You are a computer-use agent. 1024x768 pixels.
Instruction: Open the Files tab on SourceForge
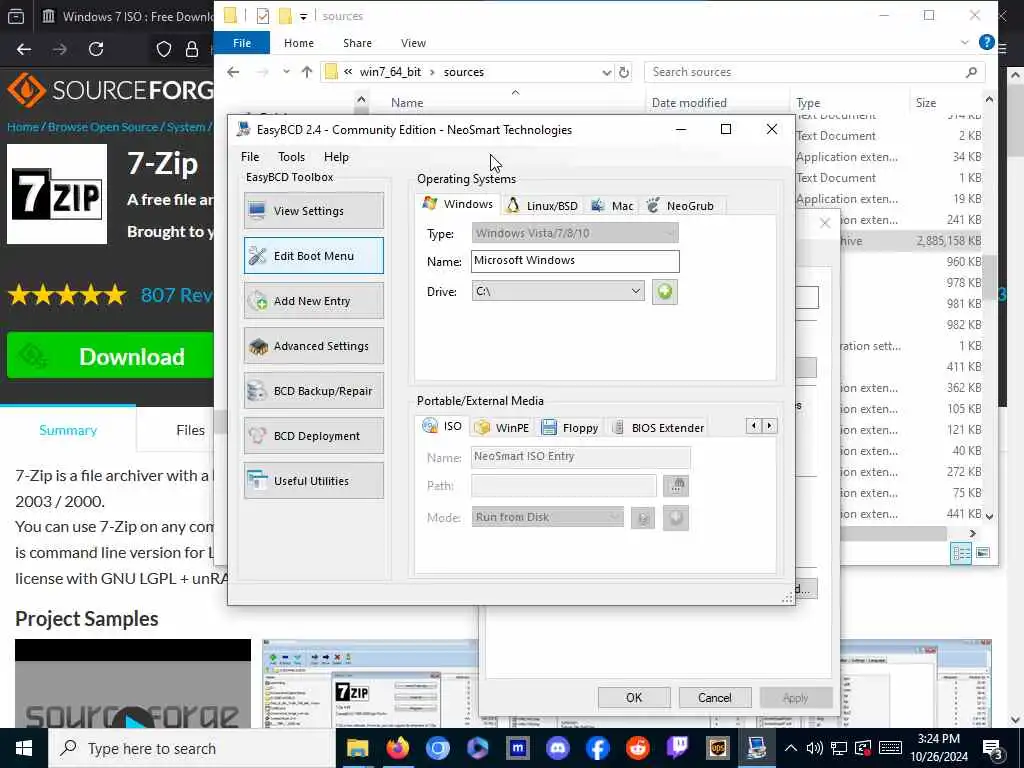click(x=190, y=430)
